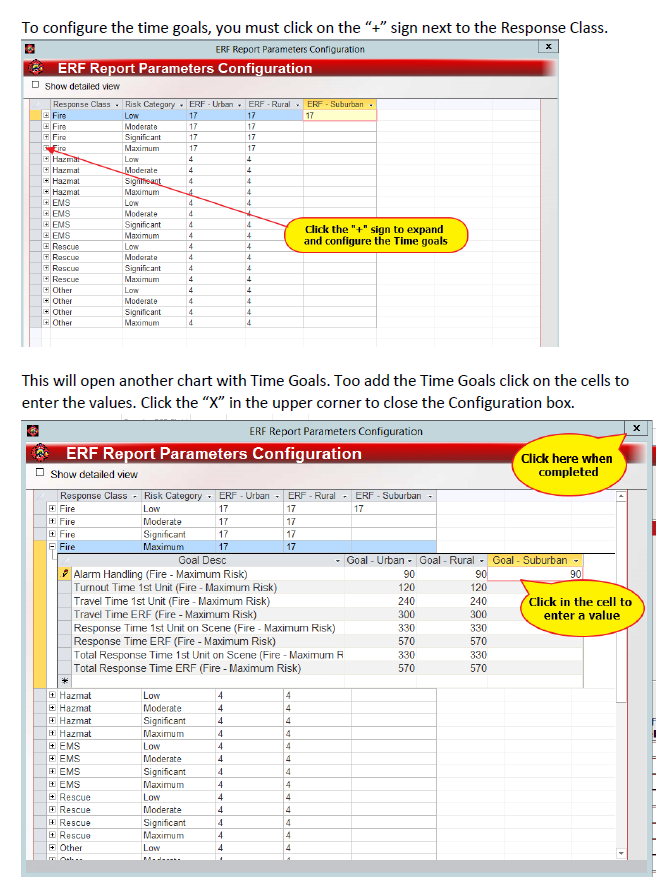Screen dimensions: 671x886
Task: Expand the Fire Low row in lower dialog
Action: click(52, 508)
